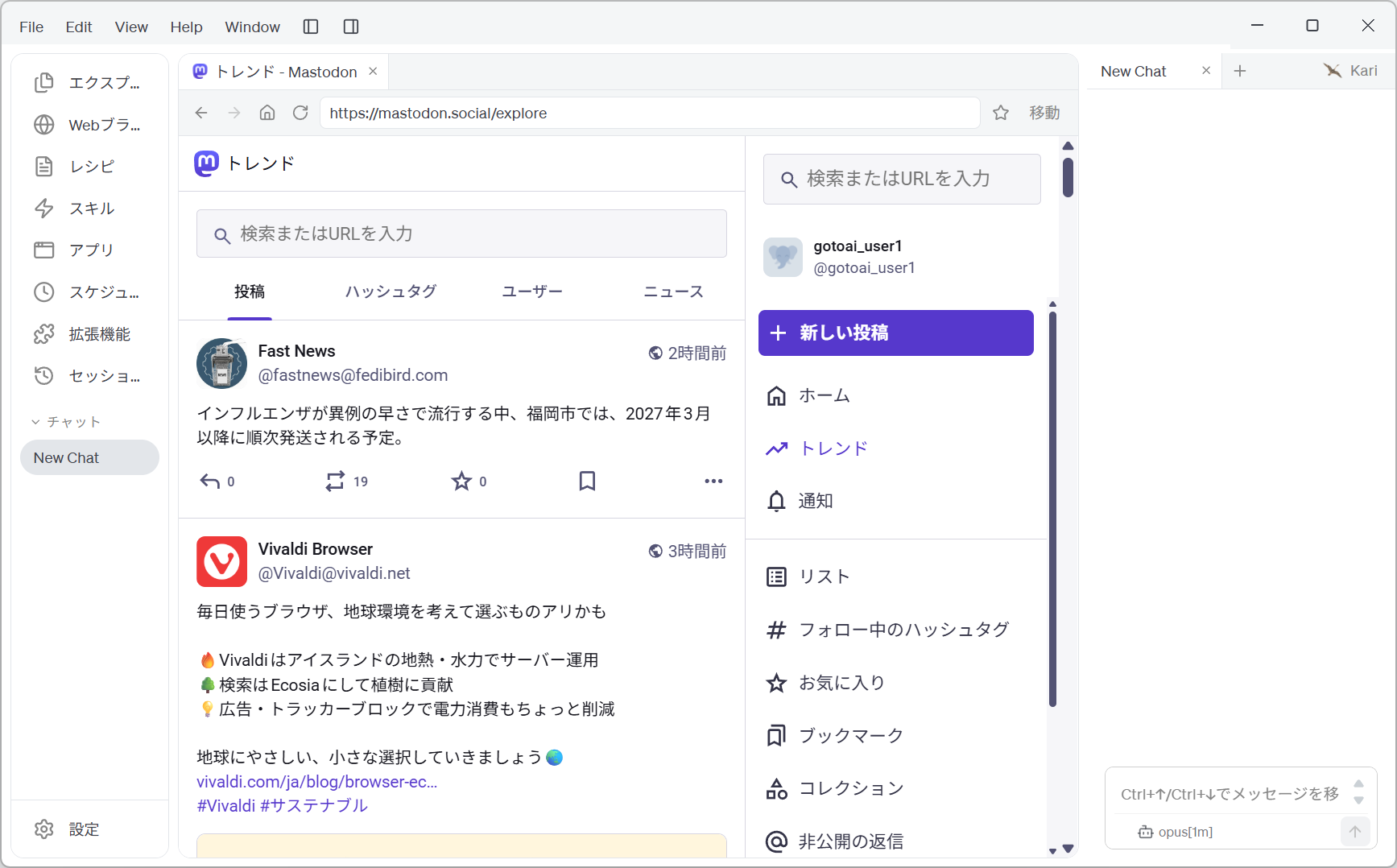Open the Webブラ... browser sidebar item
Viewport: 1397px width, 868px height.
click(89, 125)
